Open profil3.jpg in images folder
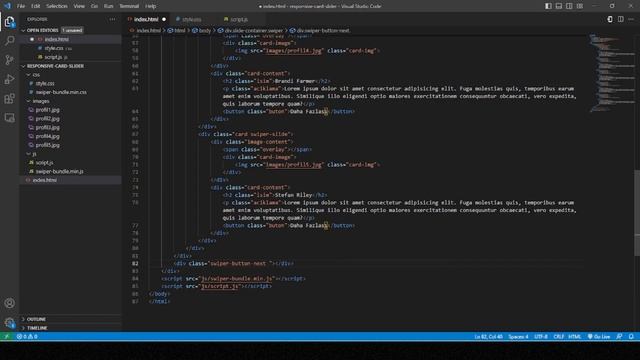Viewport: 640px width, 360px height. (47, 127)
